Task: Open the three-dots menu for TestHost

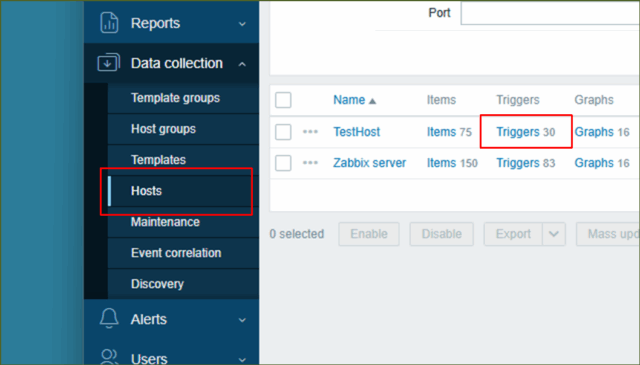Action: 310,131
